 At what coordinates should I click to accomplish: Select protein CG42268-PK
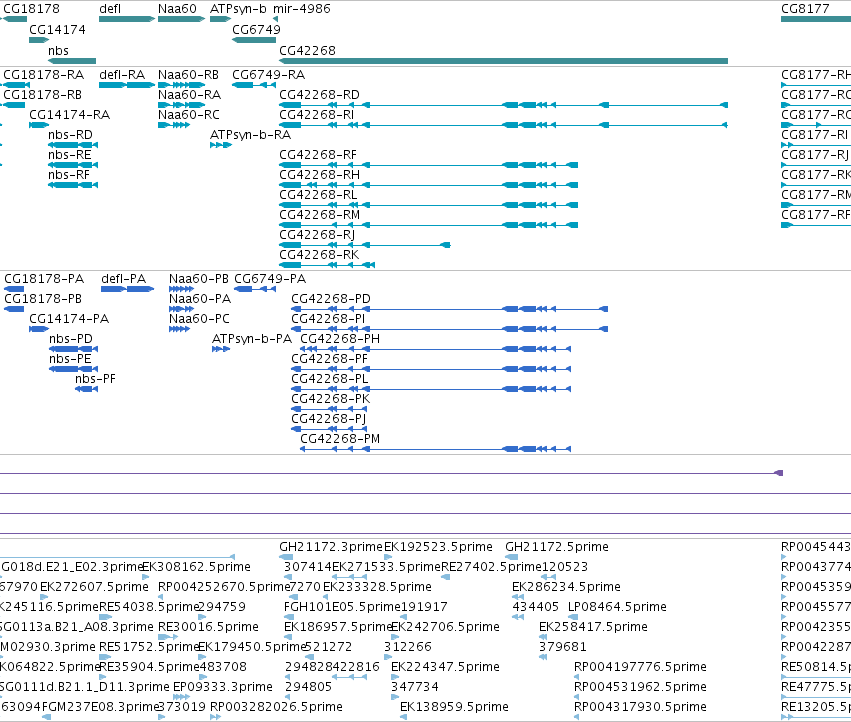[x=329, y=409]
